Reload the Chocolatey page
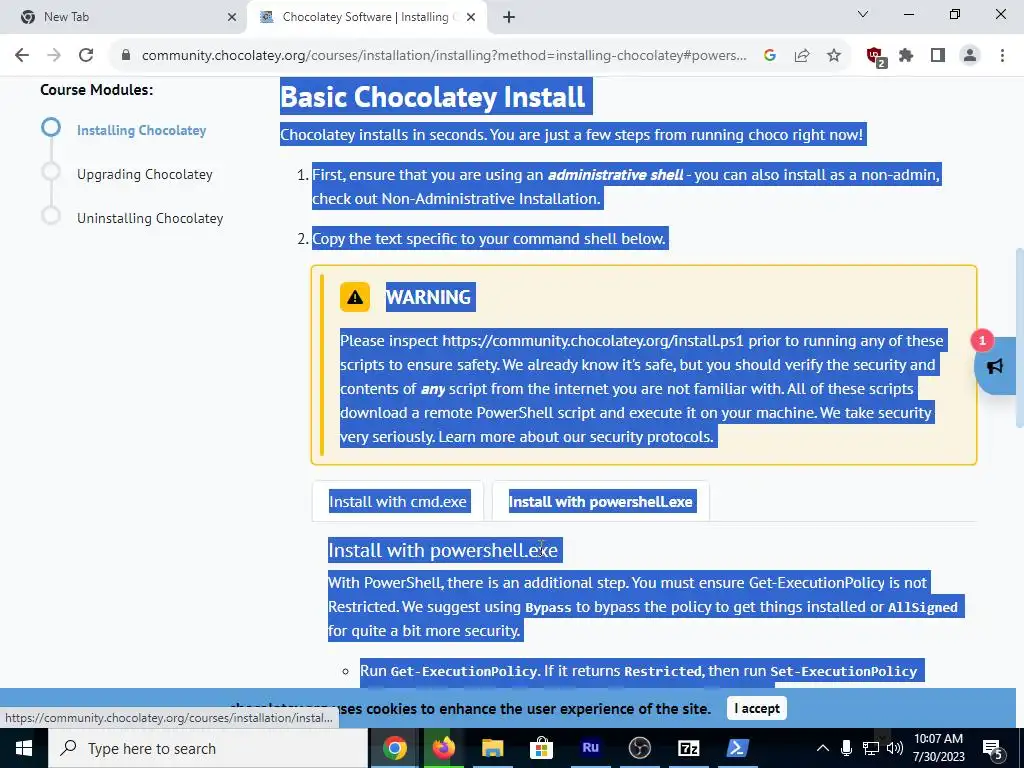This screenshot has width=1024, height=768. (x=86, y=56)
